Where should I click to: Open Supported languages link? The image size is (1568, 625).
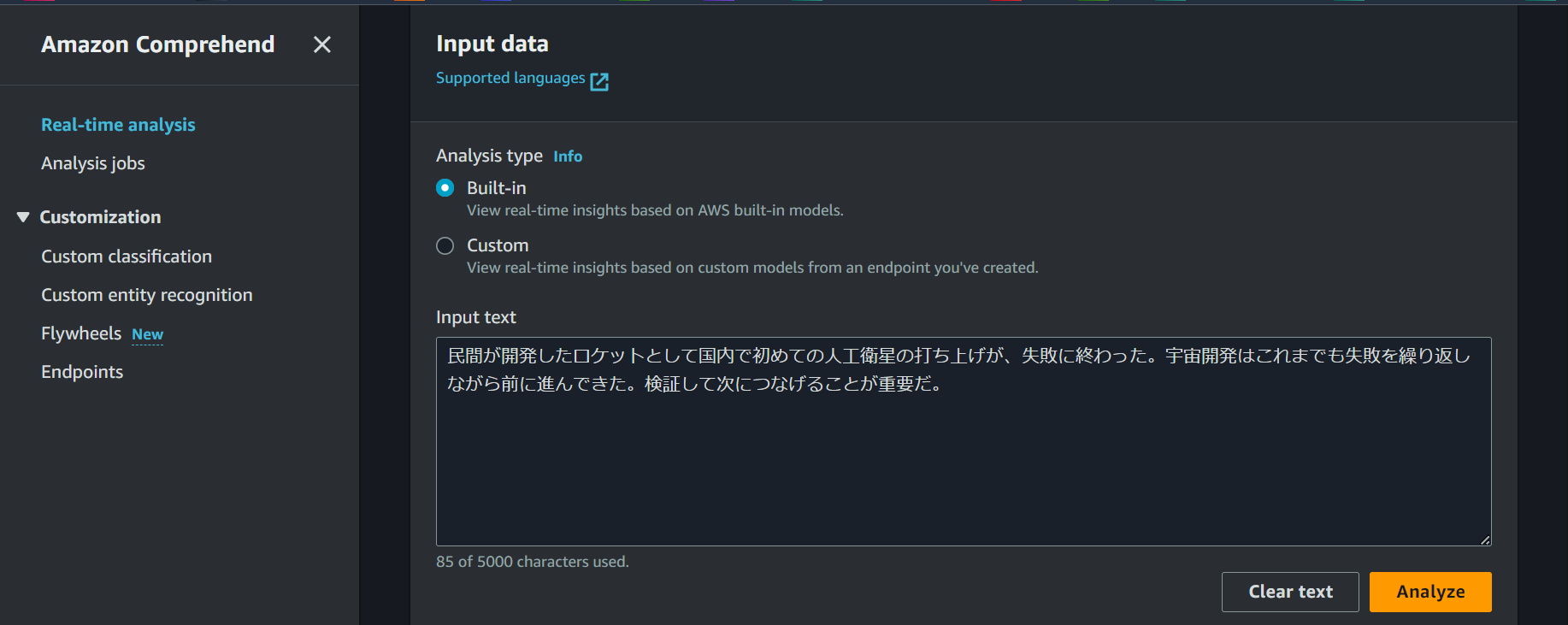pos(510,79)
